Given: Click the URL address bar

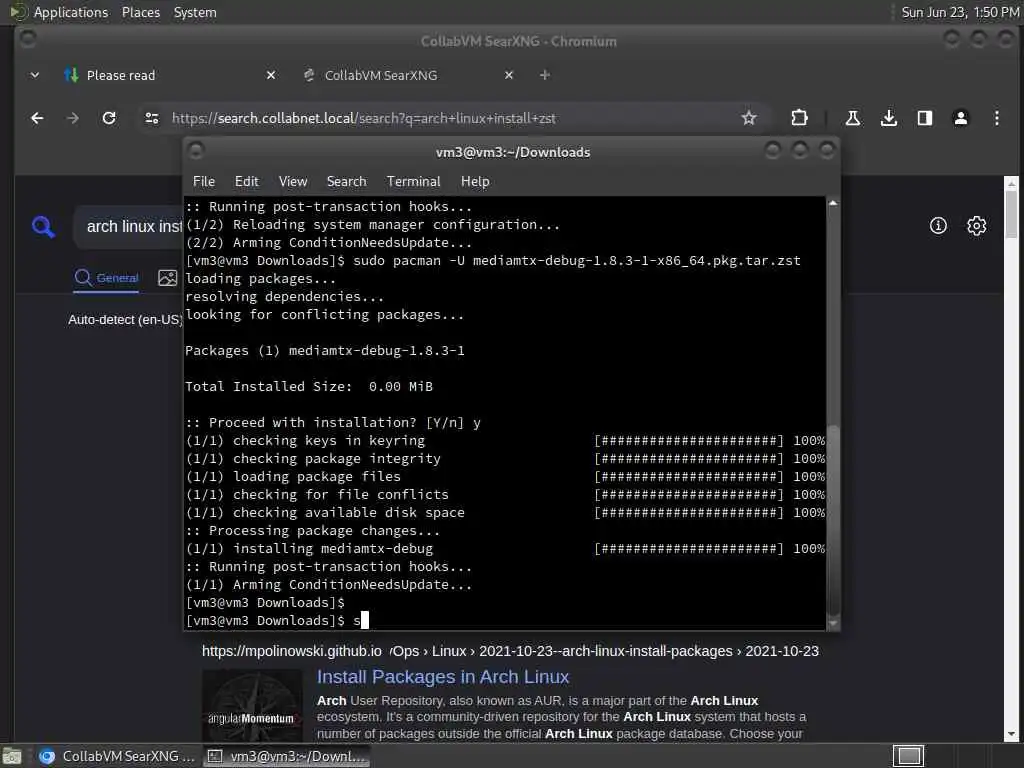Looking at the screenshot, I should point(451,118).
